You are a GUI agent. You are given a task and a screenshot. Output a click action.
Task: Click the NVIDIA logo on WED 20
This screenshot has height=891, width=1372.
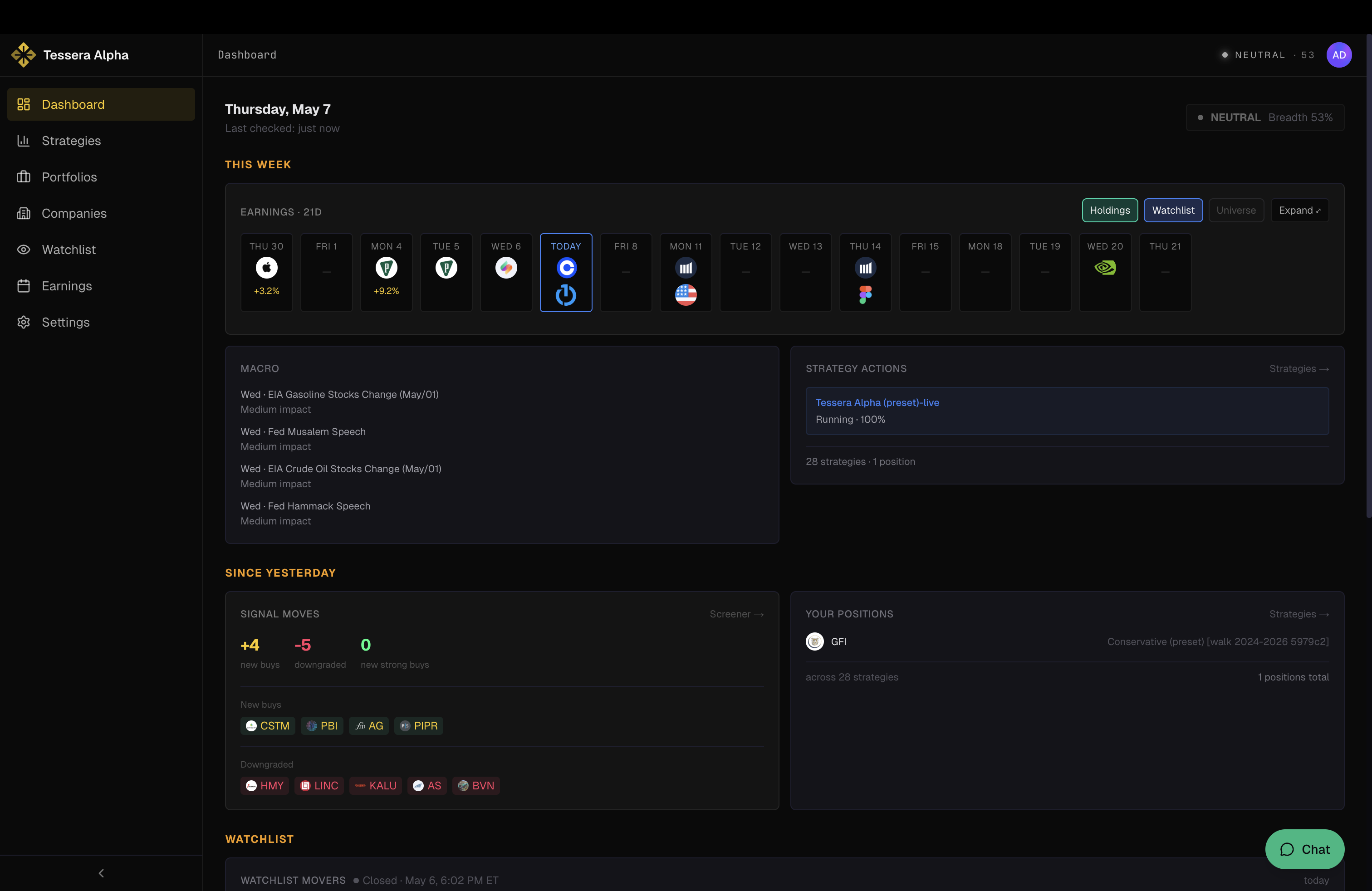point(1105,267)
